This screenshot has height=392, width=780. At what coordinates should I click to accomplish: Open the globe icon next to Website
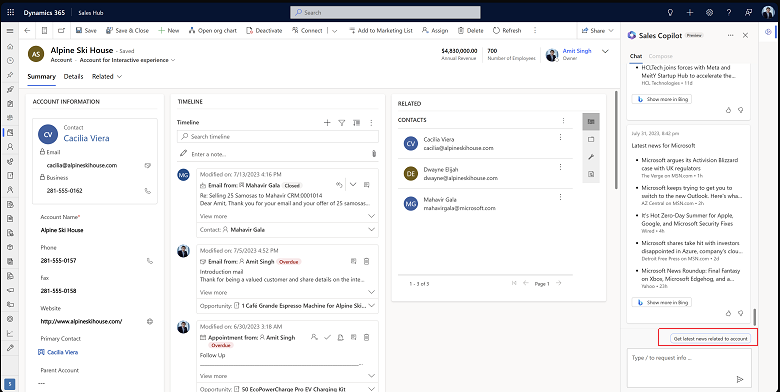tap(150, 321)
